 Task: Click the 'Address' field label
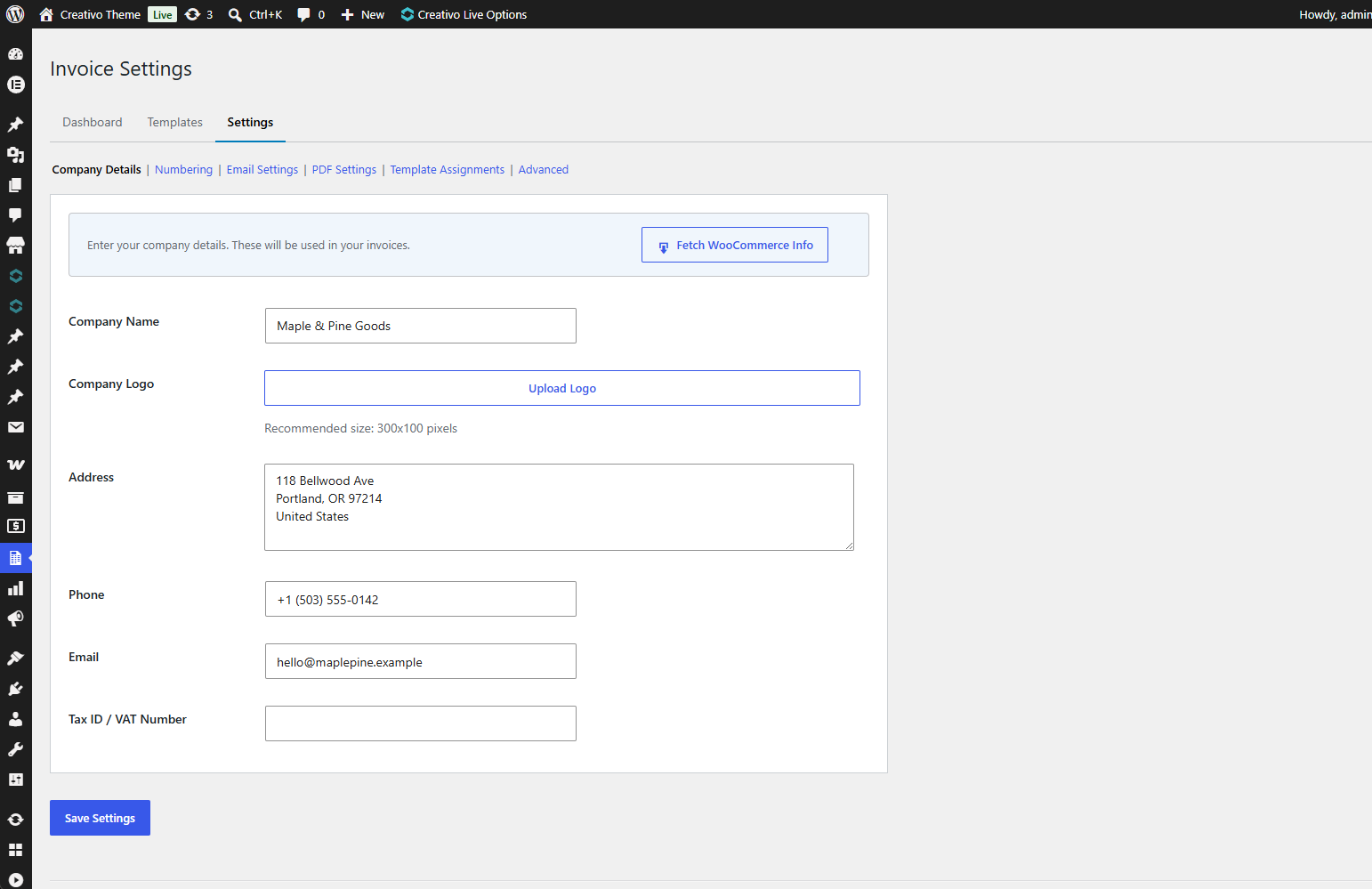coord(91,478)
